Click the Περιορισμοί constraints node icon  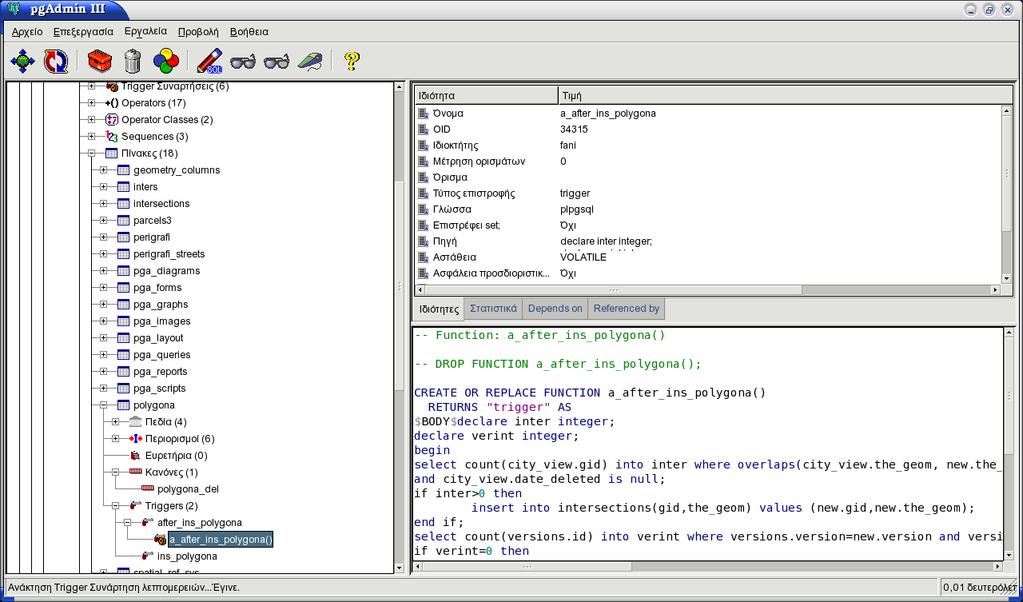[x=136, y=439]
